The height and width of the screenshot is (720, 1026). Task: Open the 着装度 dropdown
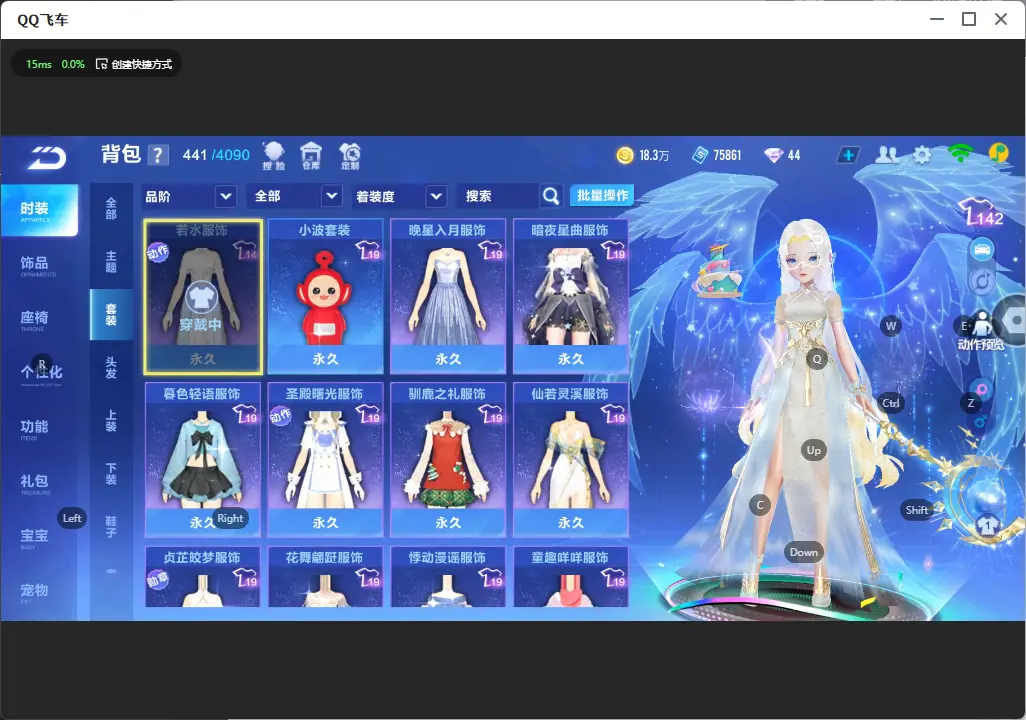tap(399, 196)
